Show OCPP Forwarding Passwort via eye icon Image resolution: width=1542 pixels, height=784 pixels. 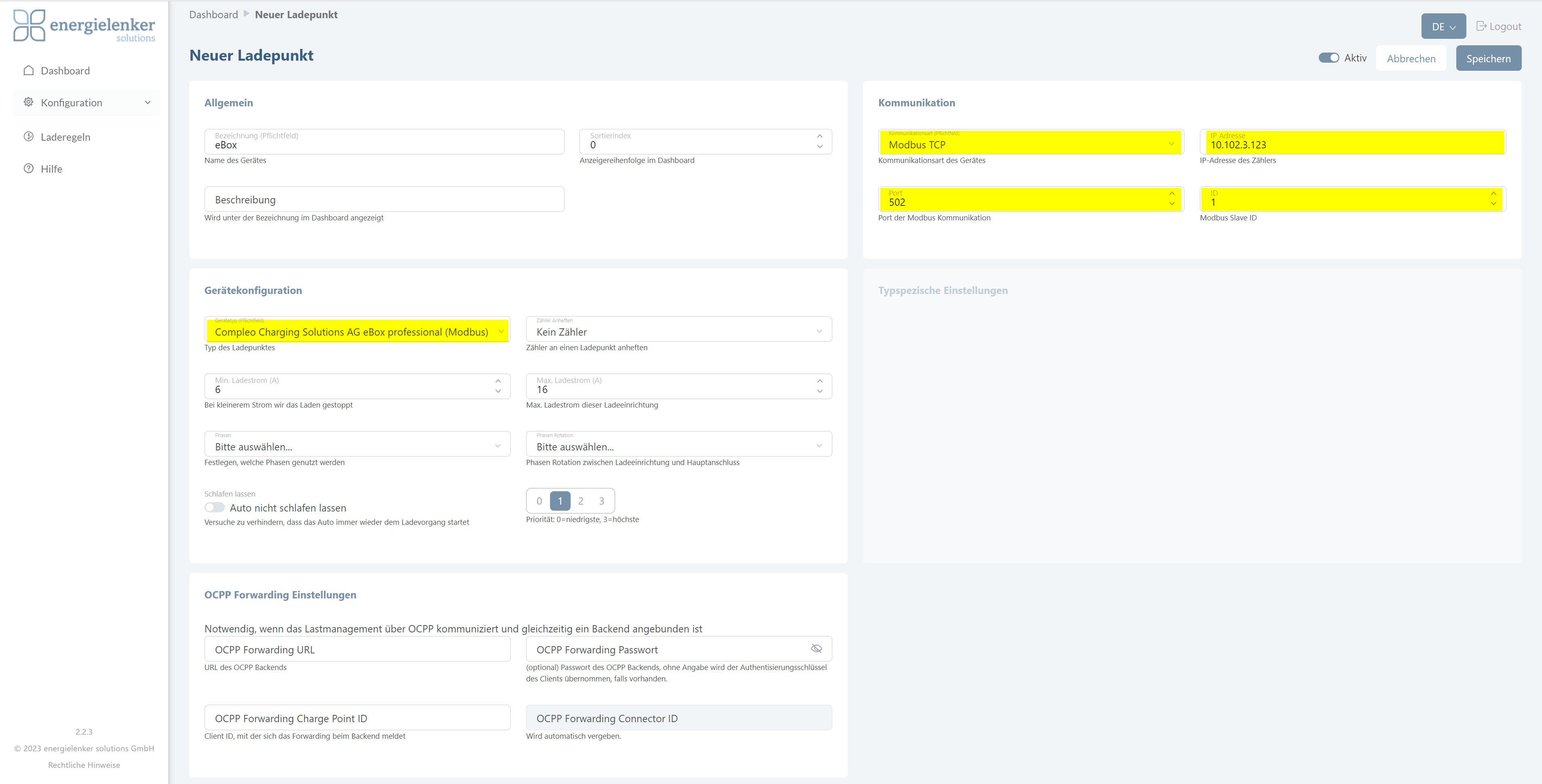[816, 649]
